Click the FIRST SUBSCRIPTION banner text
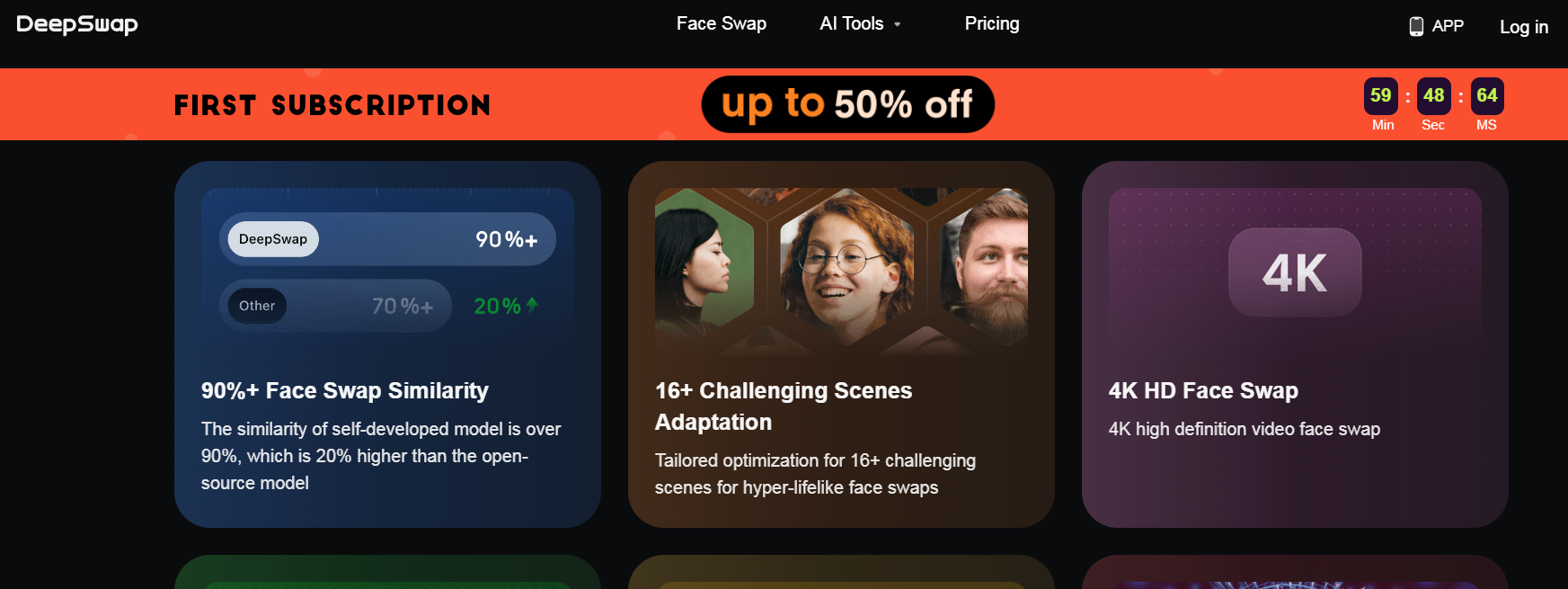 [332, 105]
